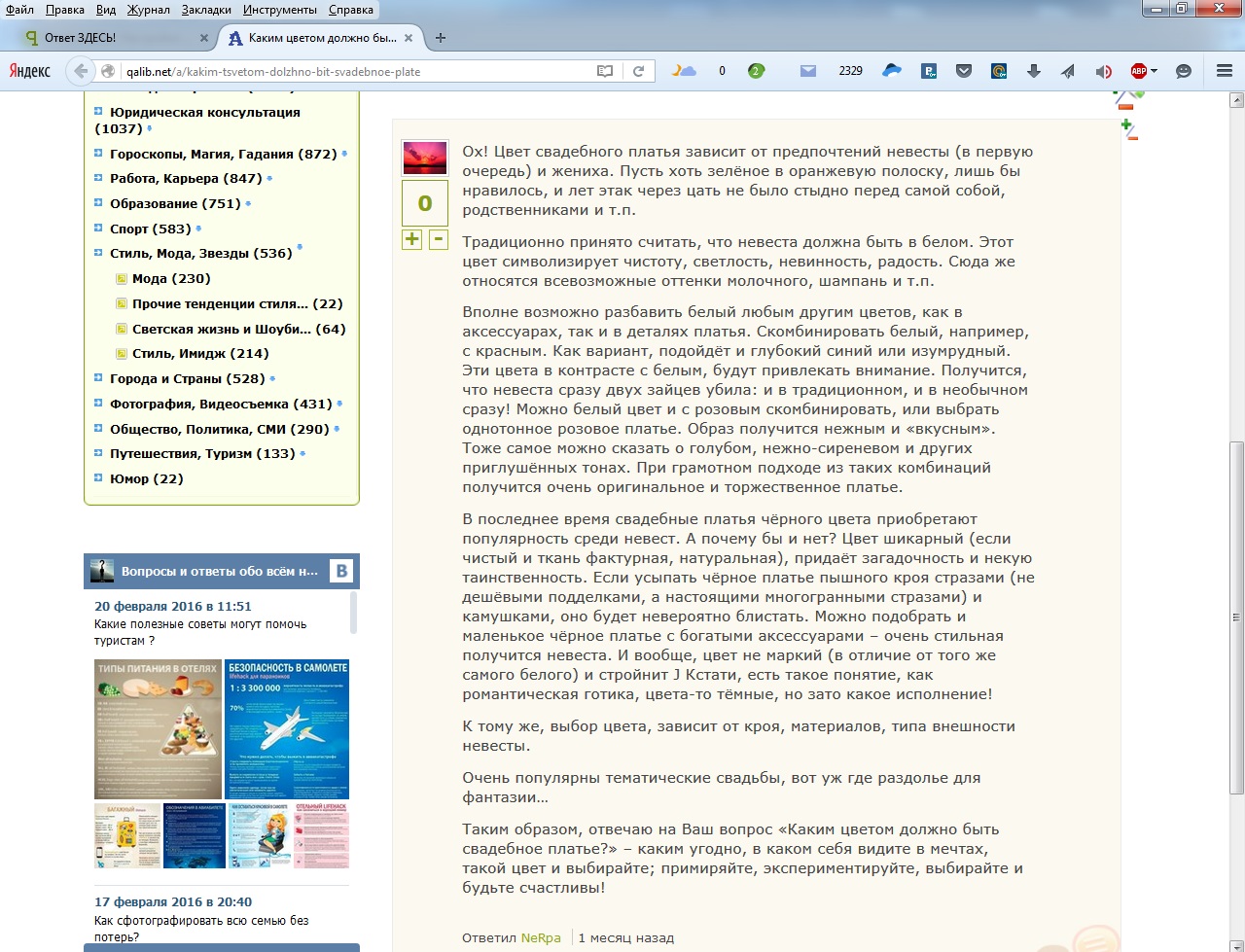Close the "Каким цветом должно бы..." tab
1245x952 pixels.
click(x=409, y=38)
